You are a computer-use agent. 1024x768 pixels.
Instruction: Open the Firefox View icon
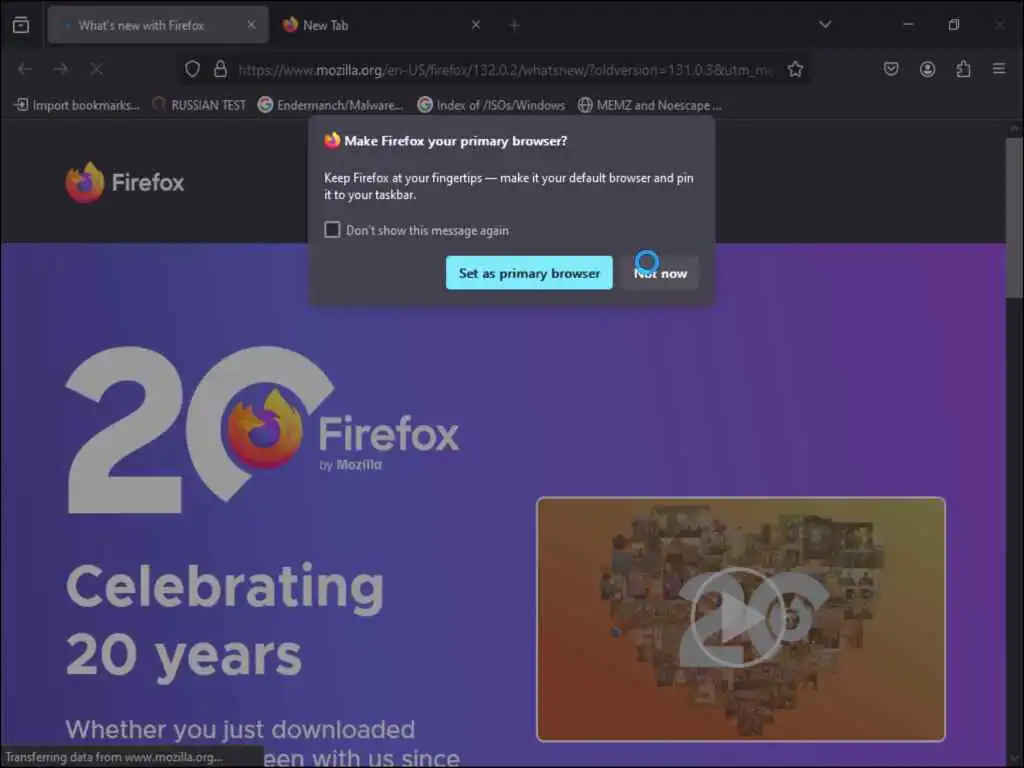tap(21, 25)
